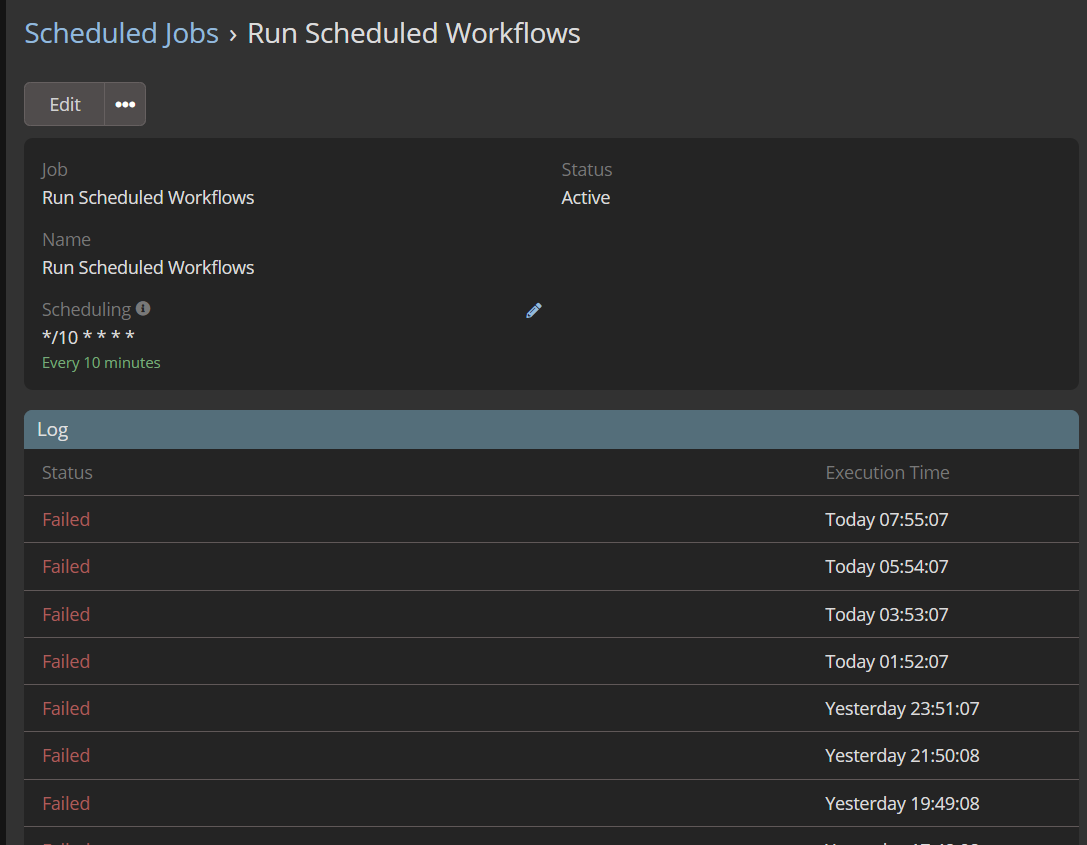Click the Log panel header

tap(551, 430)
